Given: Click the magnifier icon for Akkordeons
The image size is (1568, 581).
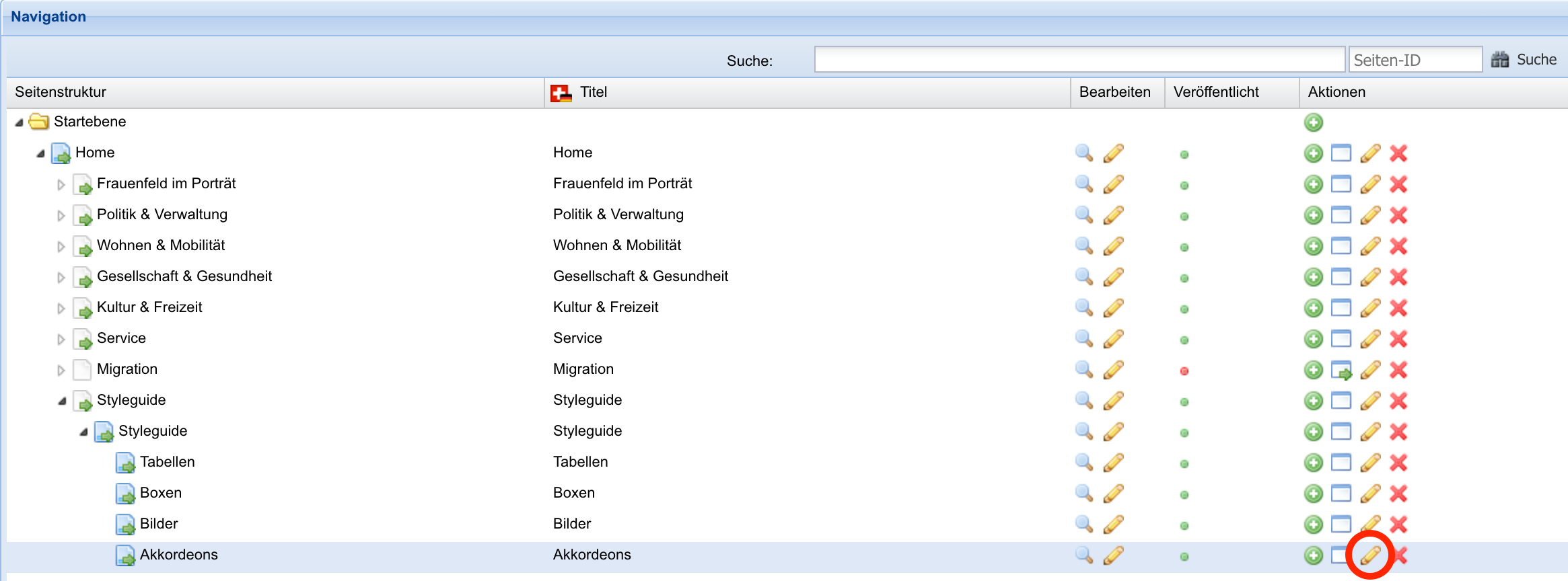Looking at the screenshot, I should click(x=1083, y=555).
